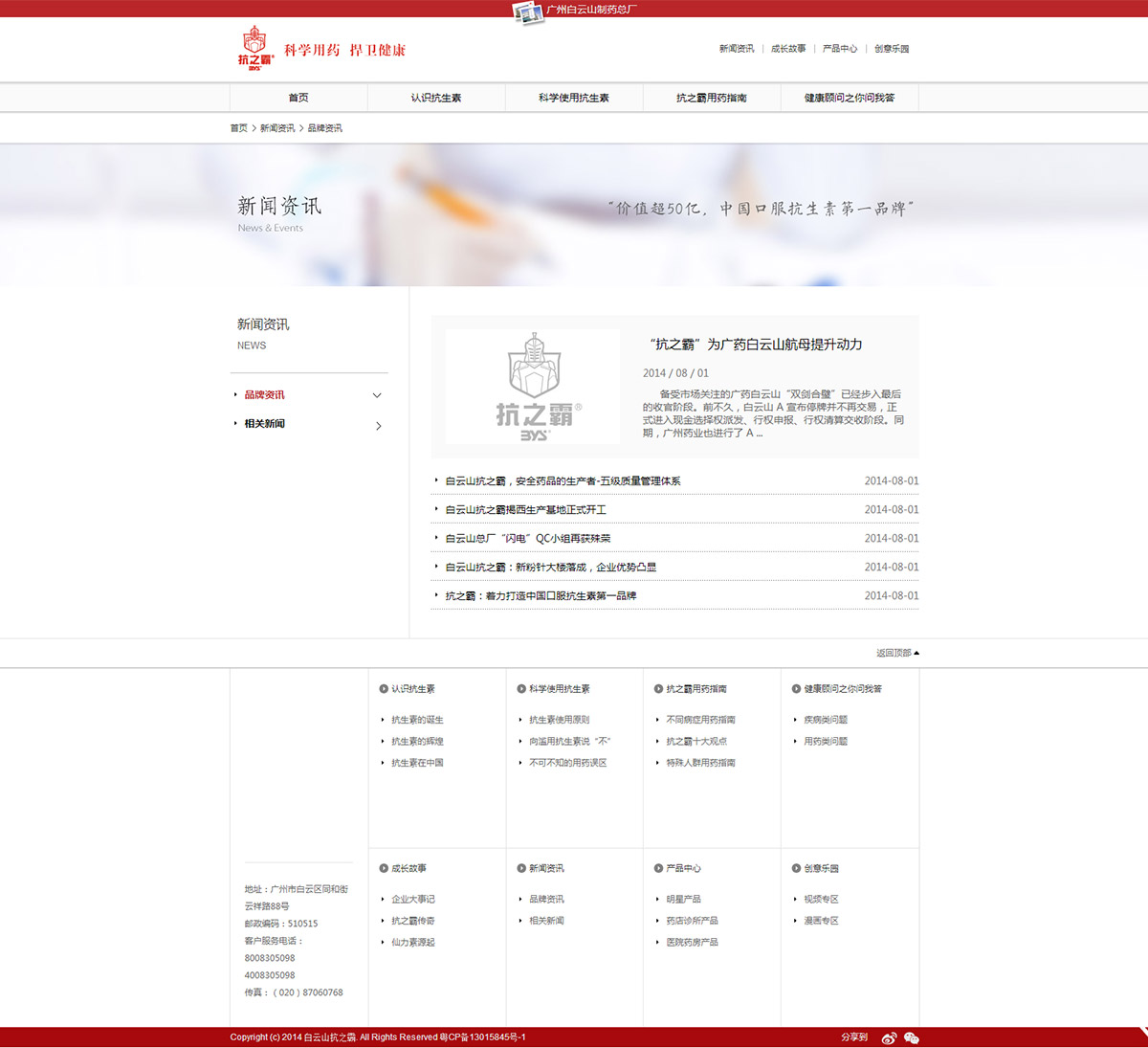Click the 返回顶部 up arrow
1148x1048 pixels.
click(916, 653)
